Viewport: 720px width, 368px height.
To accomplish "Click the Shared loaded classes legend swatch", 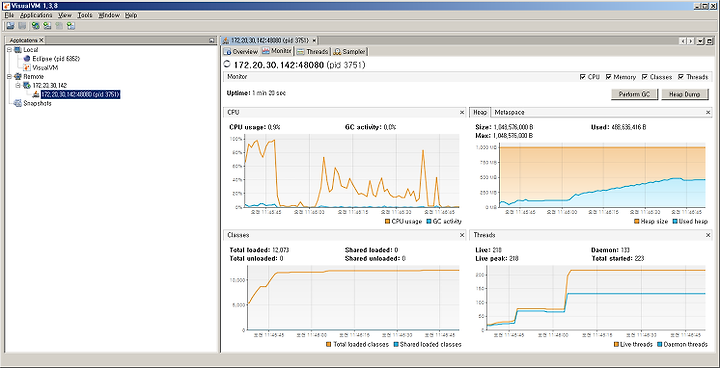I will pos(396,344).
